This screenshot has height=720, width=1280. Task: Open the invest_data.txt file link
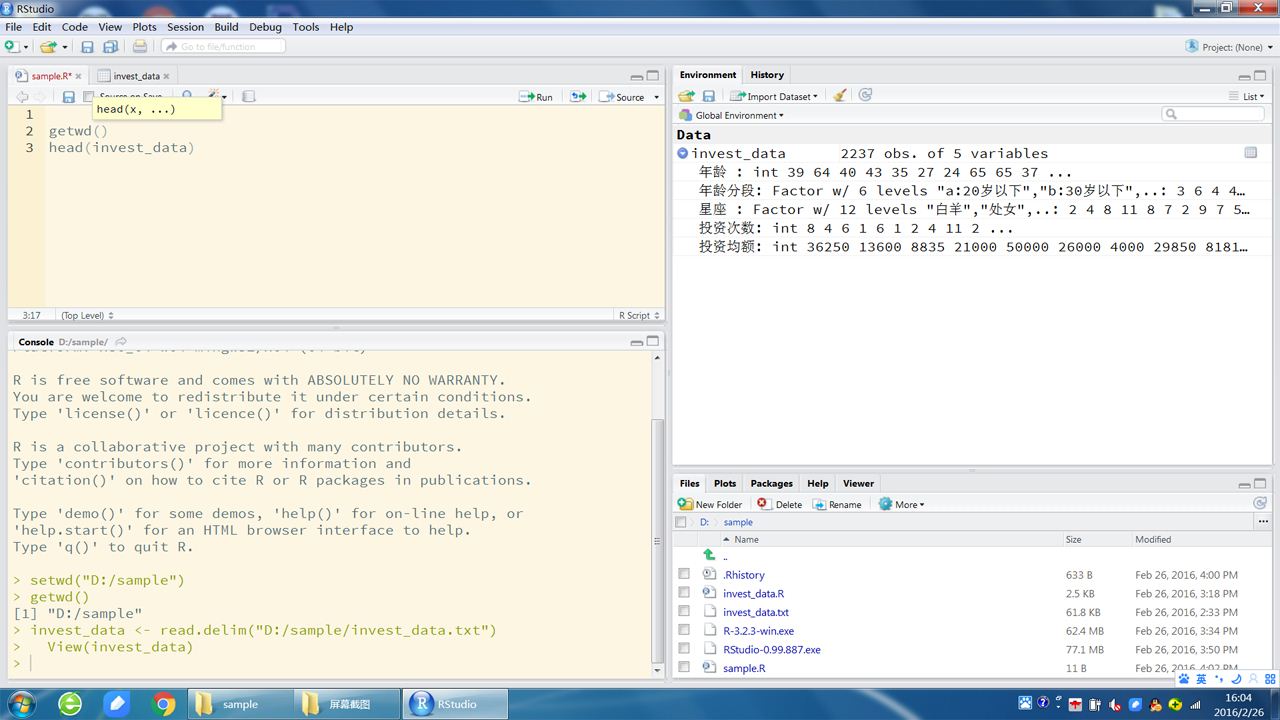pos(756,612)
